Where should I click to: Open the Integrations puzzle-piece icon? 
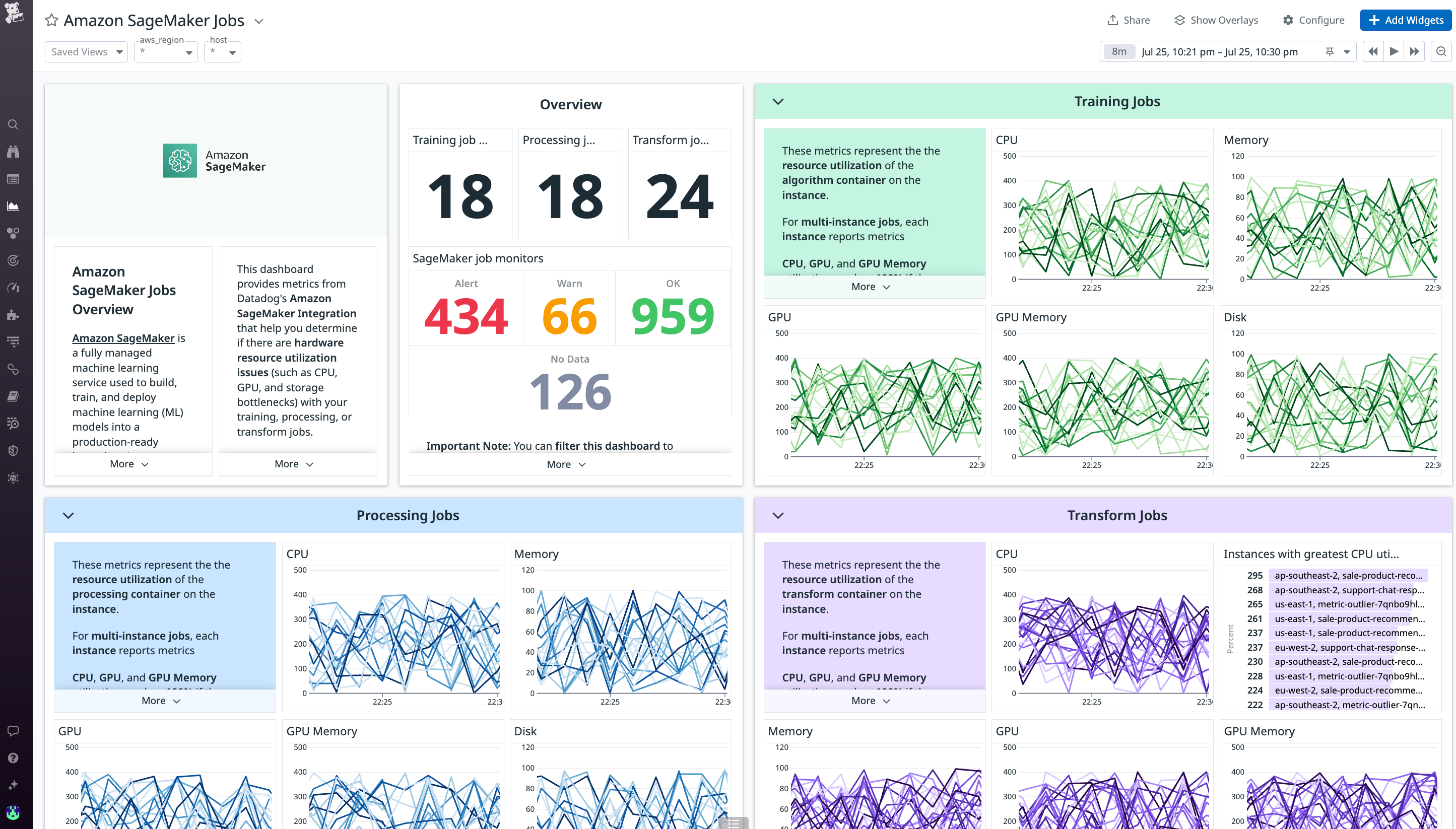13,315
